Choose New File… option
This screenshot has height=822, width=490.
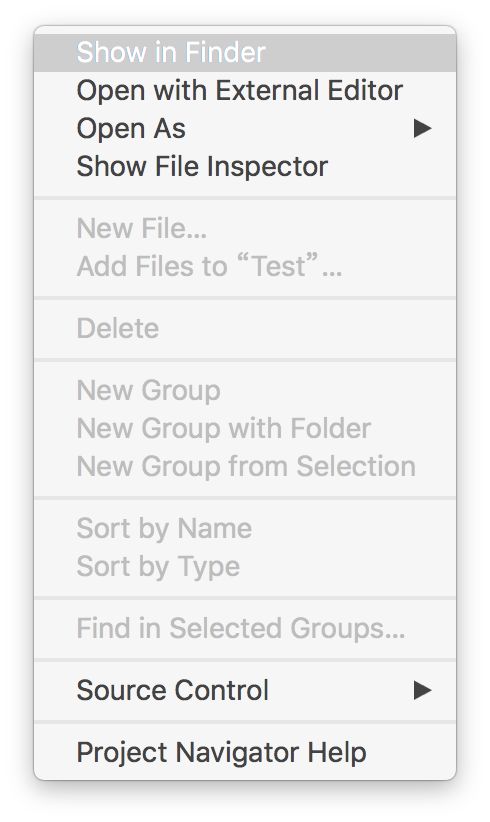coord(245,229)
